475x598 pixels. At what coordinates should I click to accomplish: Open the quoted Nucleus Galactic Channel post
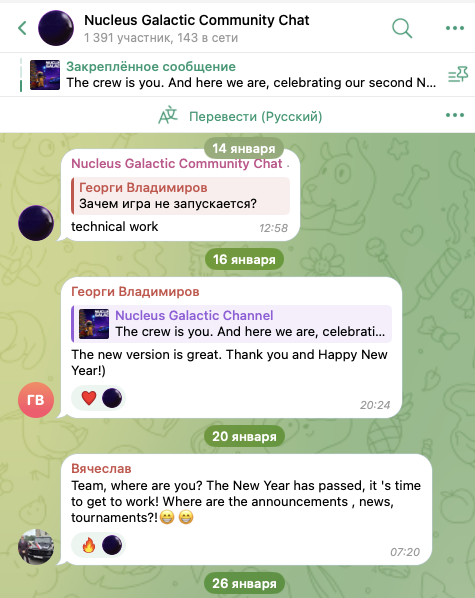232,323
